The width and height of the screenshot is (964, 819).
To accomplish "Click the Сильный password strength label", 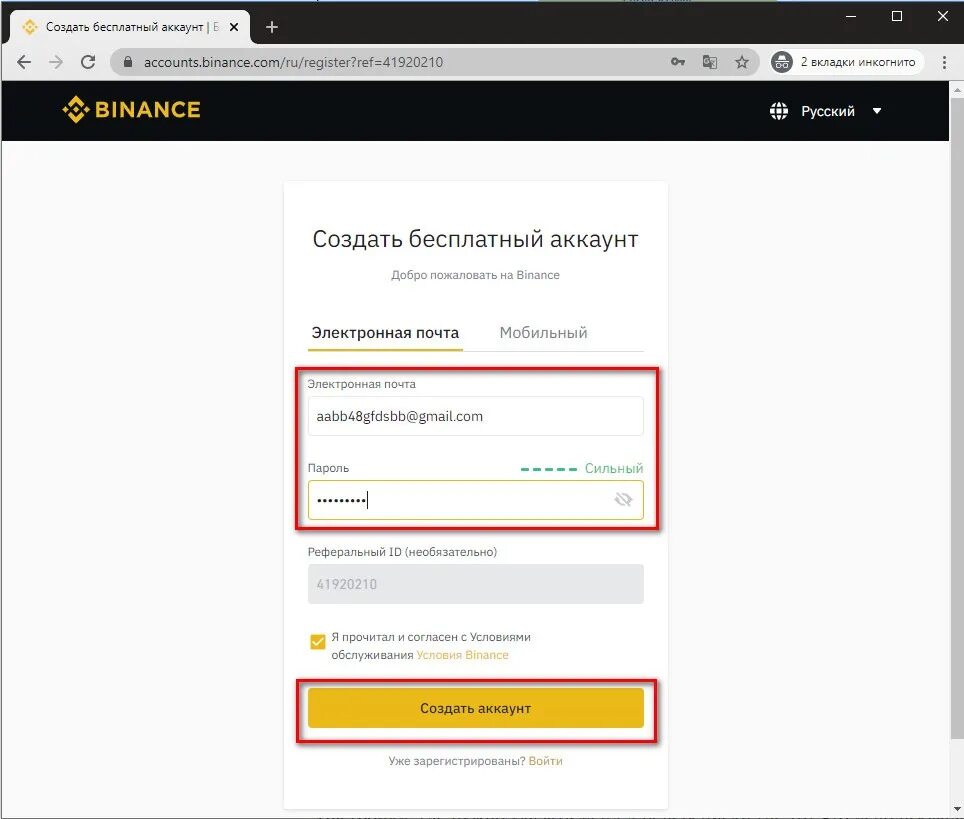I will 614,469.
